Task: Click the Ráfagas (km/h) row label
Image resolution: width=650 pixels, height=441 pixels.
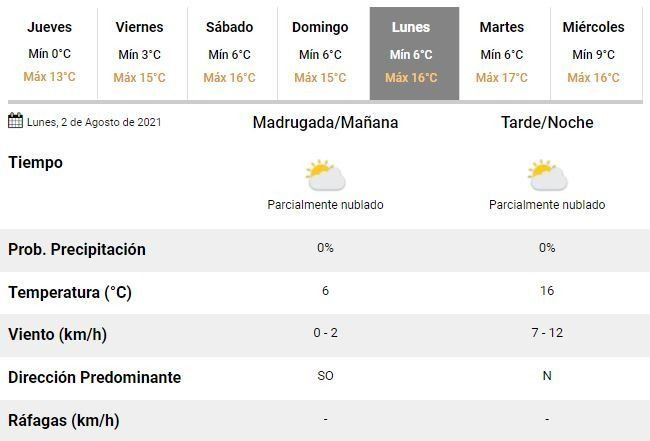Action: 63,420
